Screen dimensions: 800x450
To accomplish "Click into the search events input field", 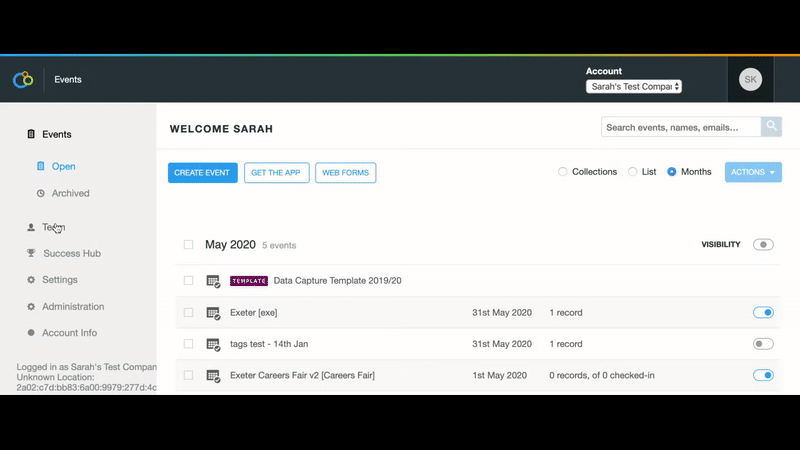I will [x=681, y=127].
